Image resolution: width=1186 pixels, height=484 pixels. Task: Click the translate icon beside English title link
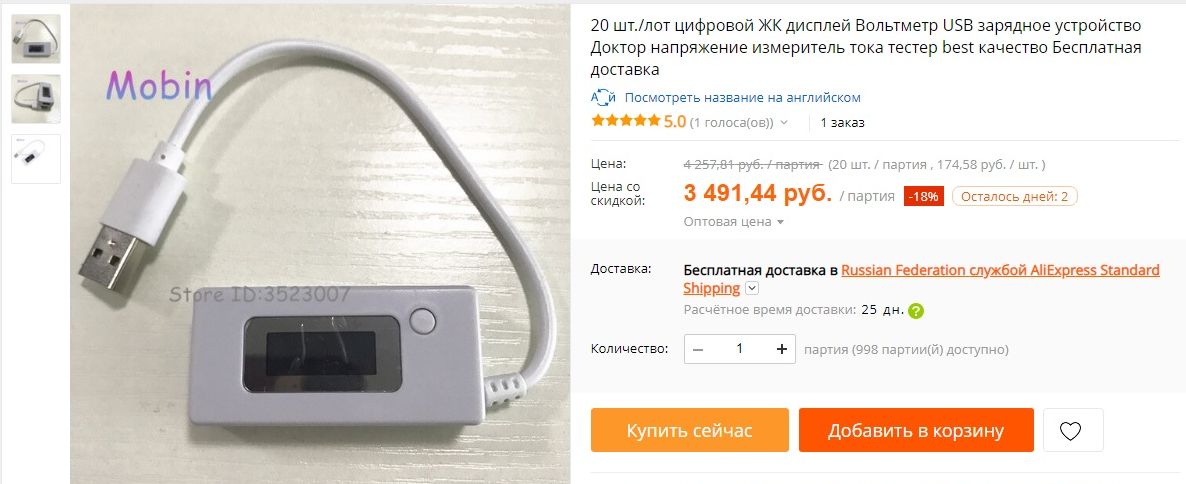click(x=603, y=98)
